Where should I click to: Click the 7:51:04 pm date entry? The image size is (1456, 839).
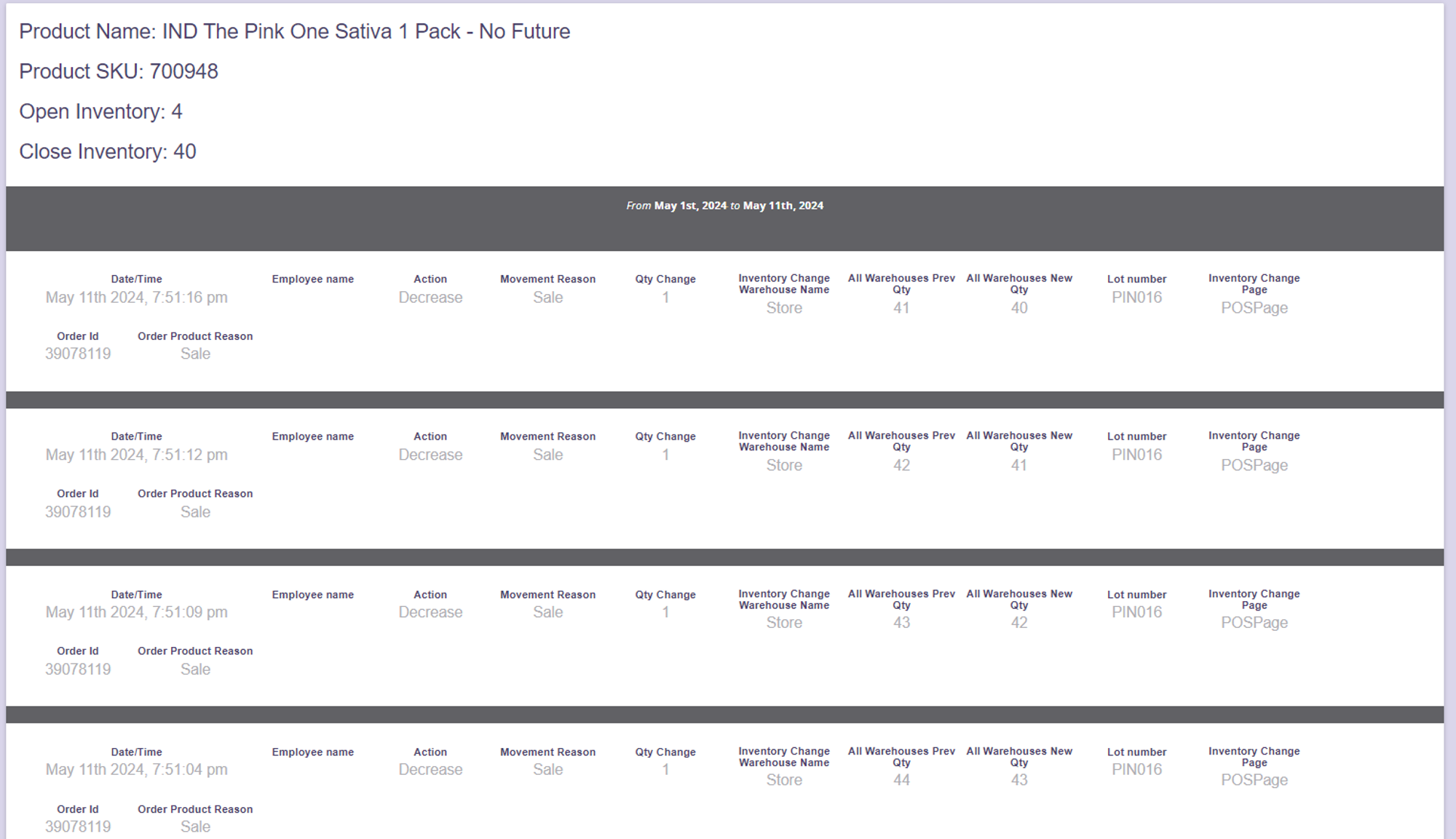pyautogui.click(x=136, y=770)
